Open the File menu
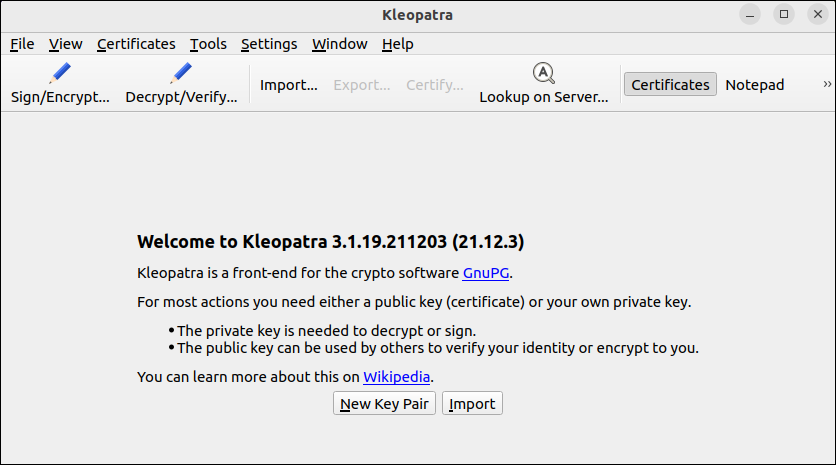This screenshot has height=465, width=836. (22, 44)
